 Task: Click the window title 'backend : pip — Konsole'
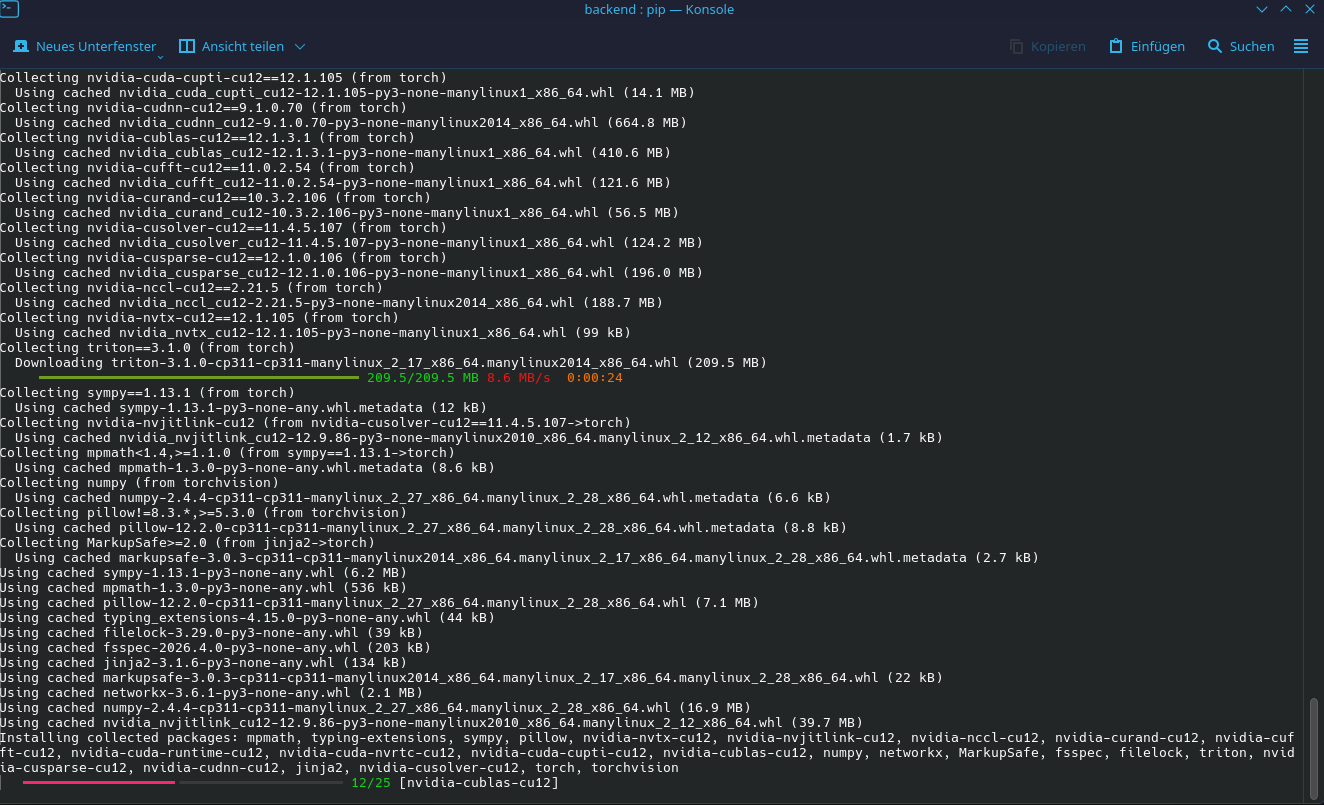(659, 9)
